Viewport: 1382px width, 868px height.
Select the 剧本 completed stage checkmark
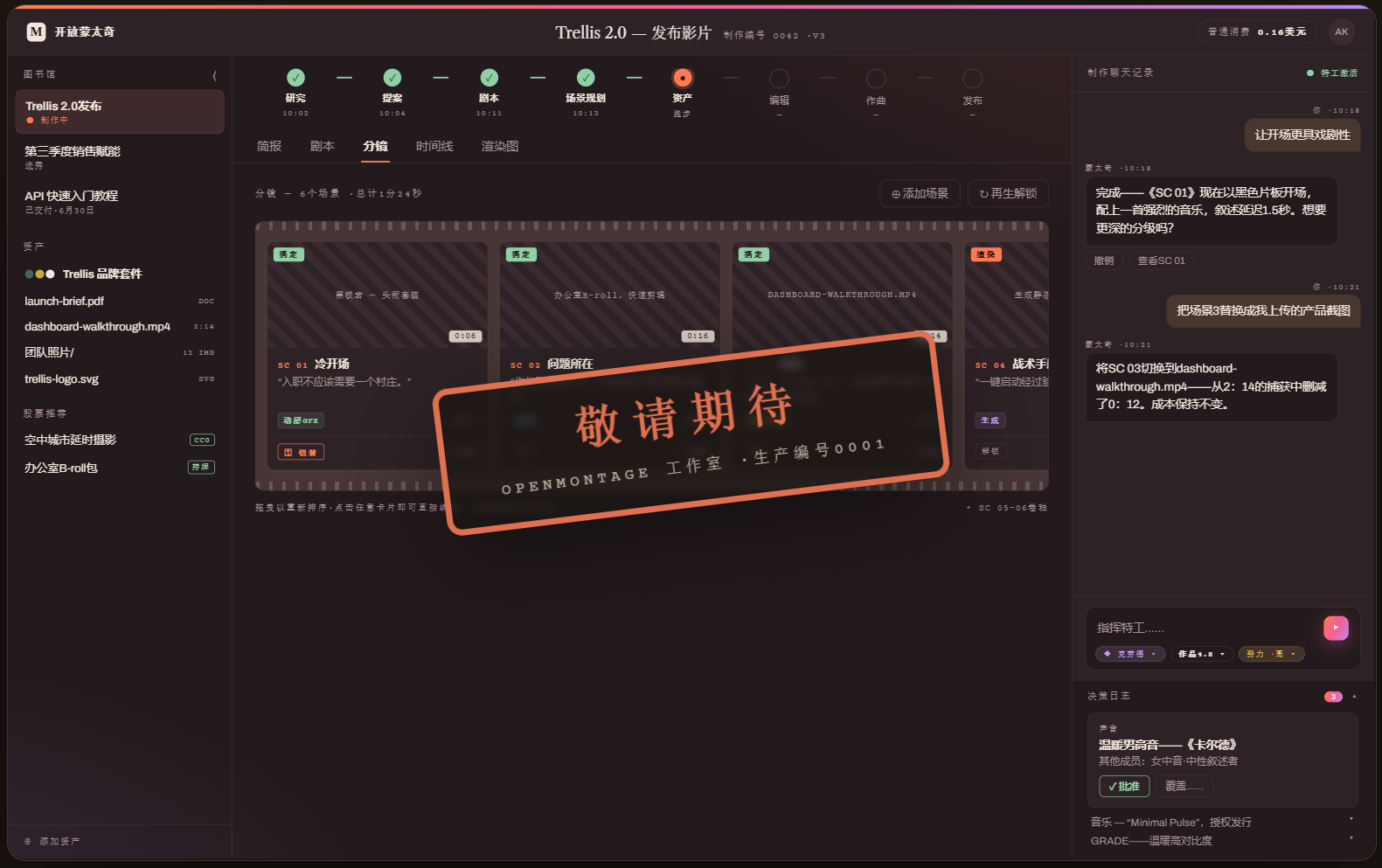490,78
